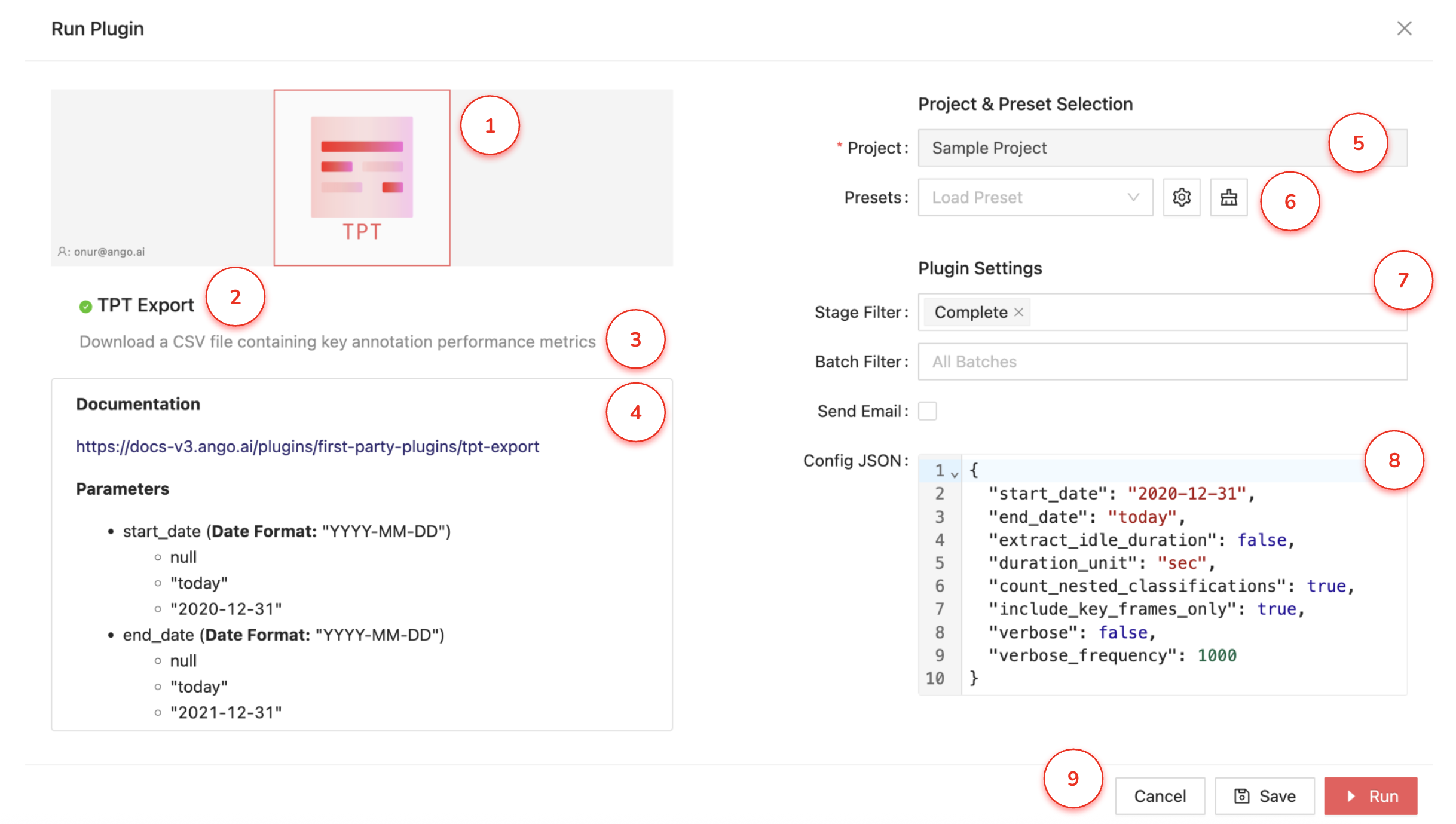
Task: Close the Run Plugin dialog
Action: click(1404, 29)
